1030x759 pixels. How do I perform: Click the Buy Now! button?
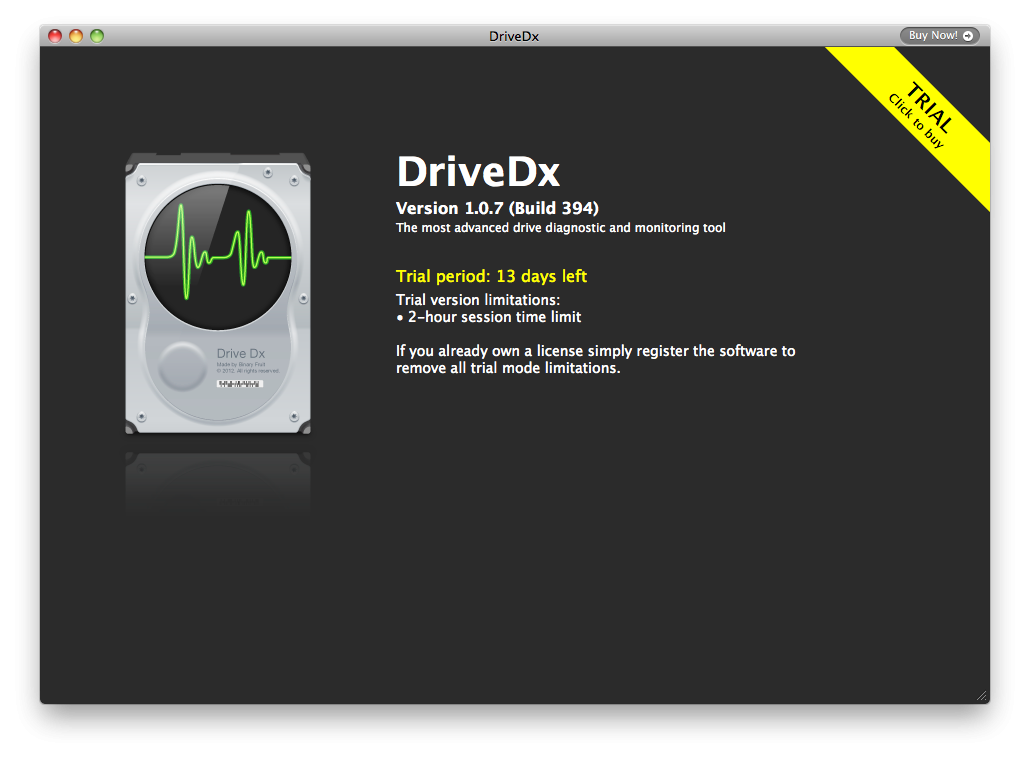939,35
